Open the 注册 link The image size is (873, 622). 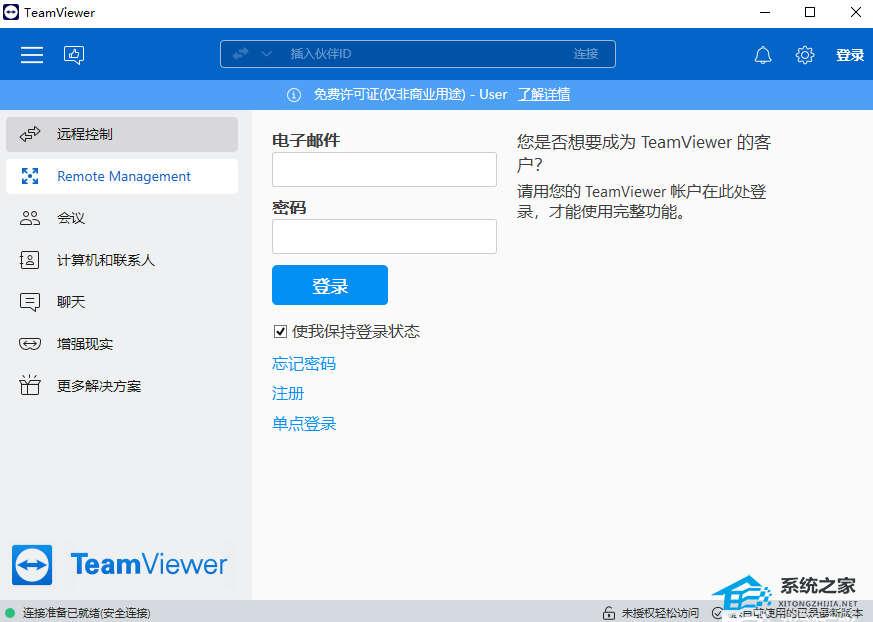pos(288,394)
